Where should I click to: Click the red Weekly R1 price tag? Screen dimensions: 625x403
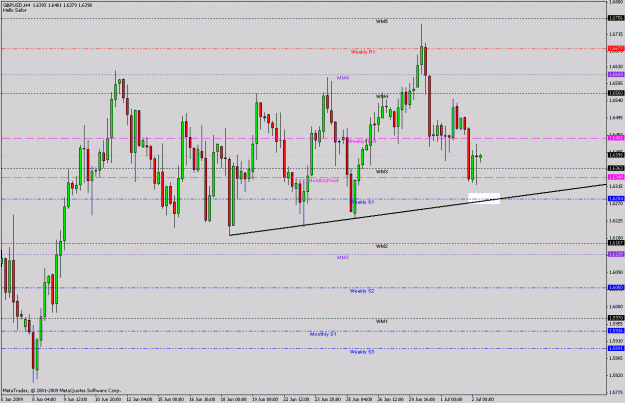[616, 49]
